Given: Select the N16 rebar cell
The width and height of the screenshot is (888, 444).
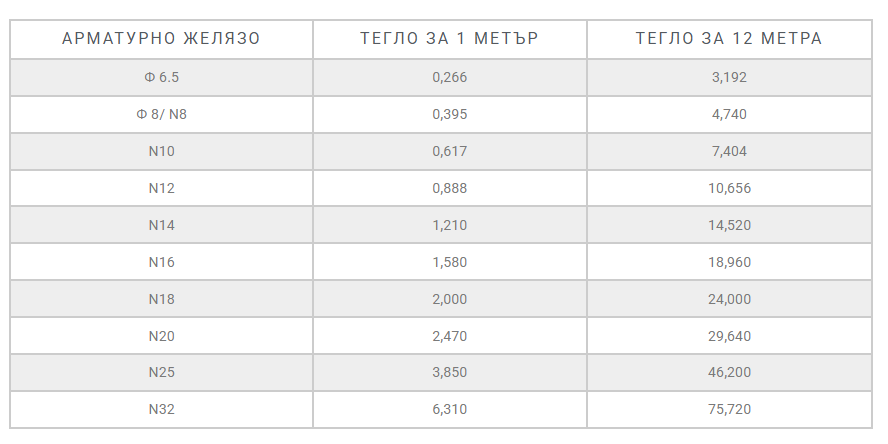Looking at the screenshot, I should point(161,262).
